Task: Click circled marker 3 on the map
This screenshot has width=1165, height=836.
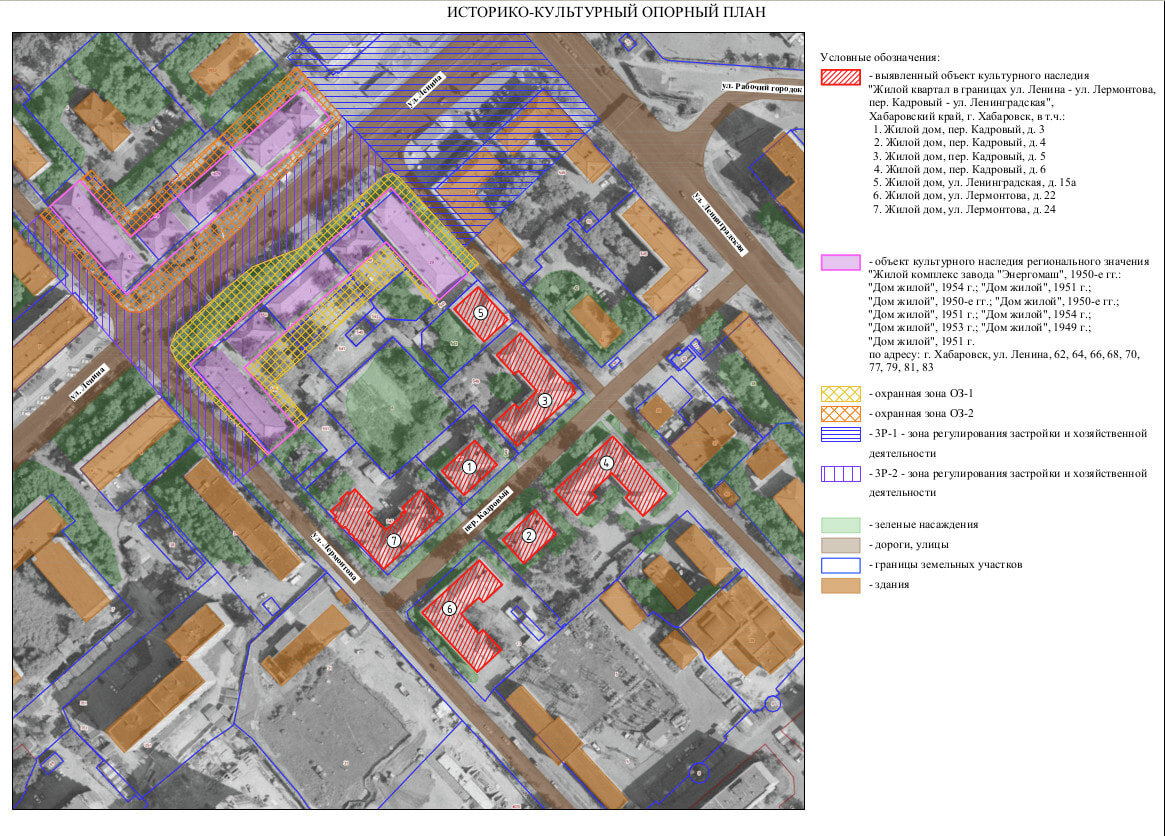Action: click(545, 401)
